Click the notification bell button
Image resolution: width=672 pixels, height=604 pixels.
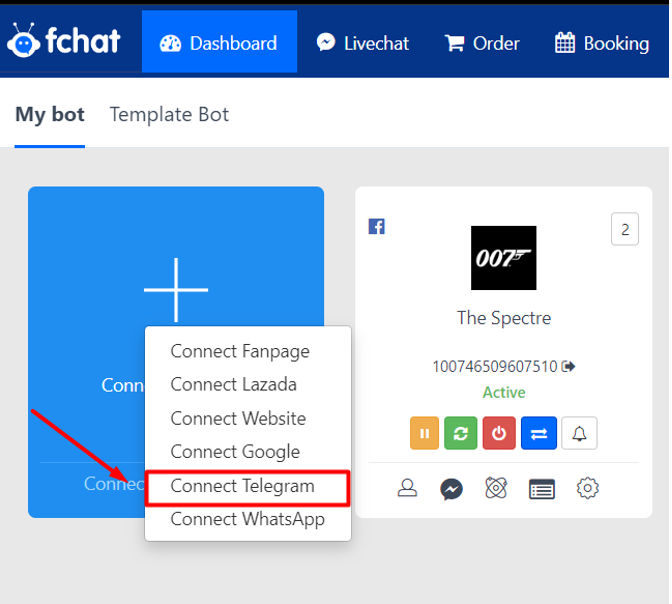(x=579, y=433)
